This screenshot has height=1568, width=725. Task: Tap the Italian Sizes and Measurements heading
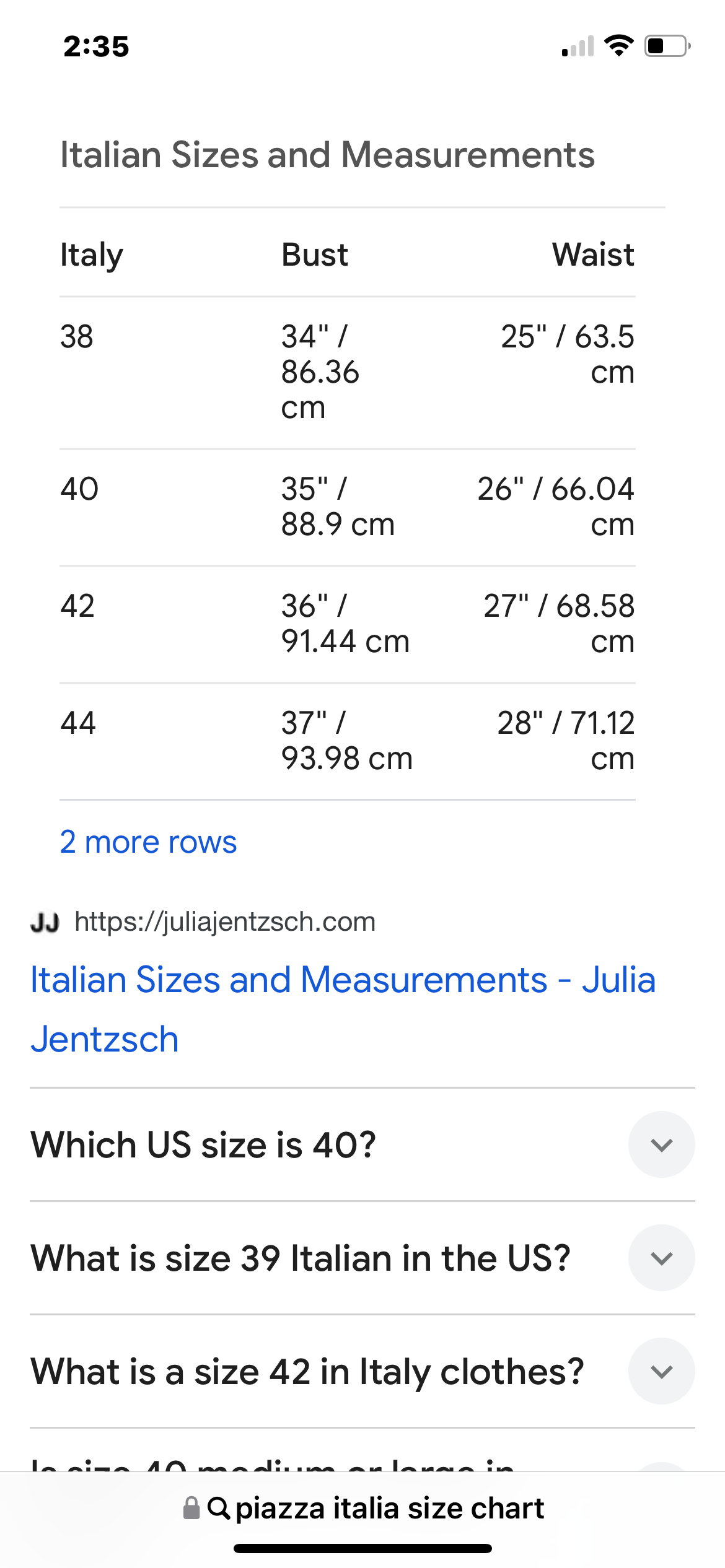pyautogui.click(x=327, y=155)
